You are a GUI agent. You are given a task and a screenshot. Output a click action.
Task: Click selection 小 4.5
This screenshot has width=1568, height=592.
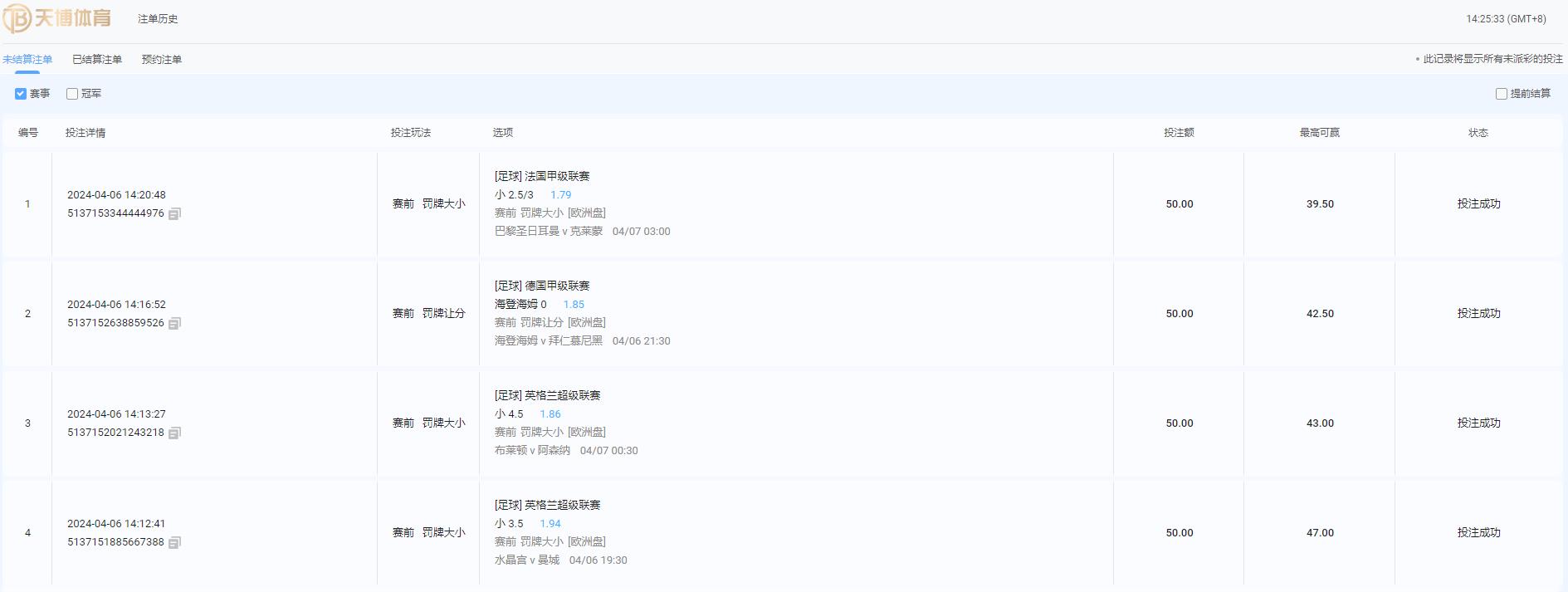509,414
